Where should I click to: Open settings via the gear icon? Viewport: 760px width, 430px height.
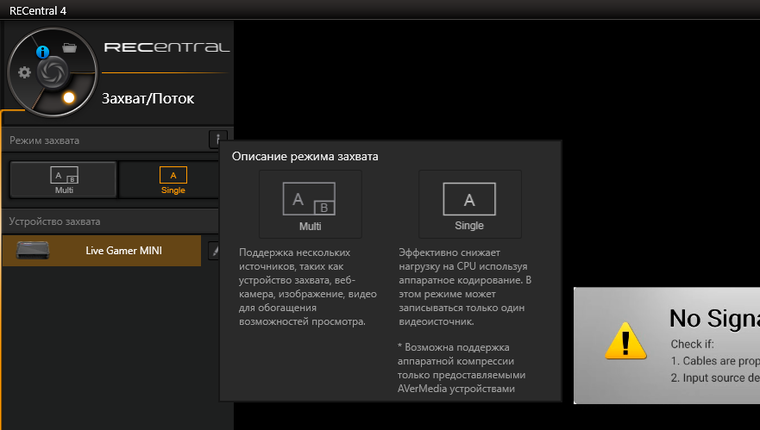coord(24,73)
